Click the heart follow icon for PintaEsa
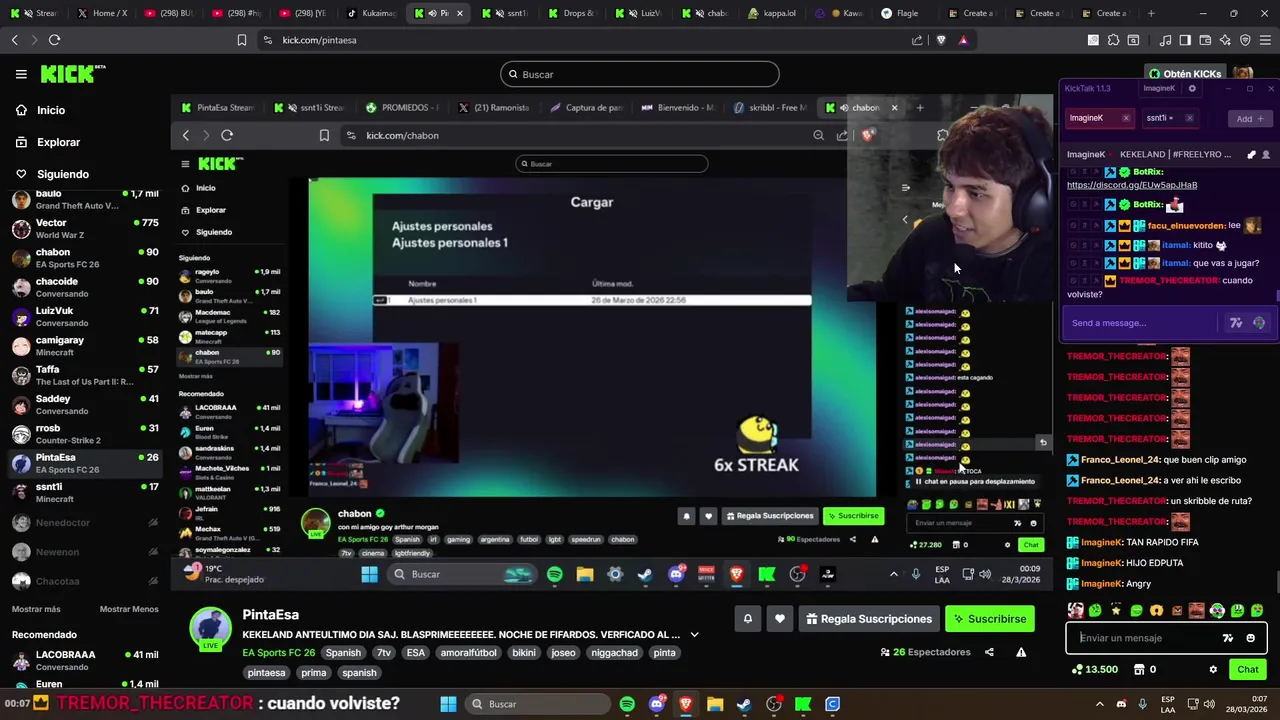Image resolution: width=1280 pixels, height=720 pixels. (780, 619)
